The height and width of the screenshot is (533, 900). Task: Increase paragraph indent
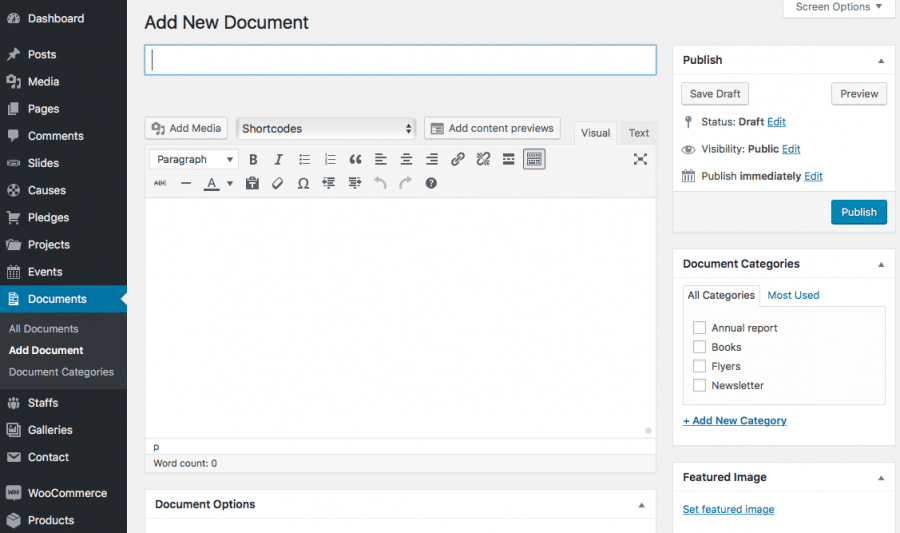point(355,184)
